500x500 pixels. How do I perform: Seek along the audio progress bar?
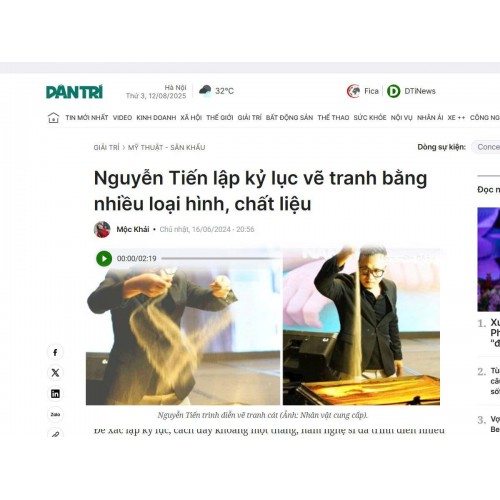pos(221,258)
